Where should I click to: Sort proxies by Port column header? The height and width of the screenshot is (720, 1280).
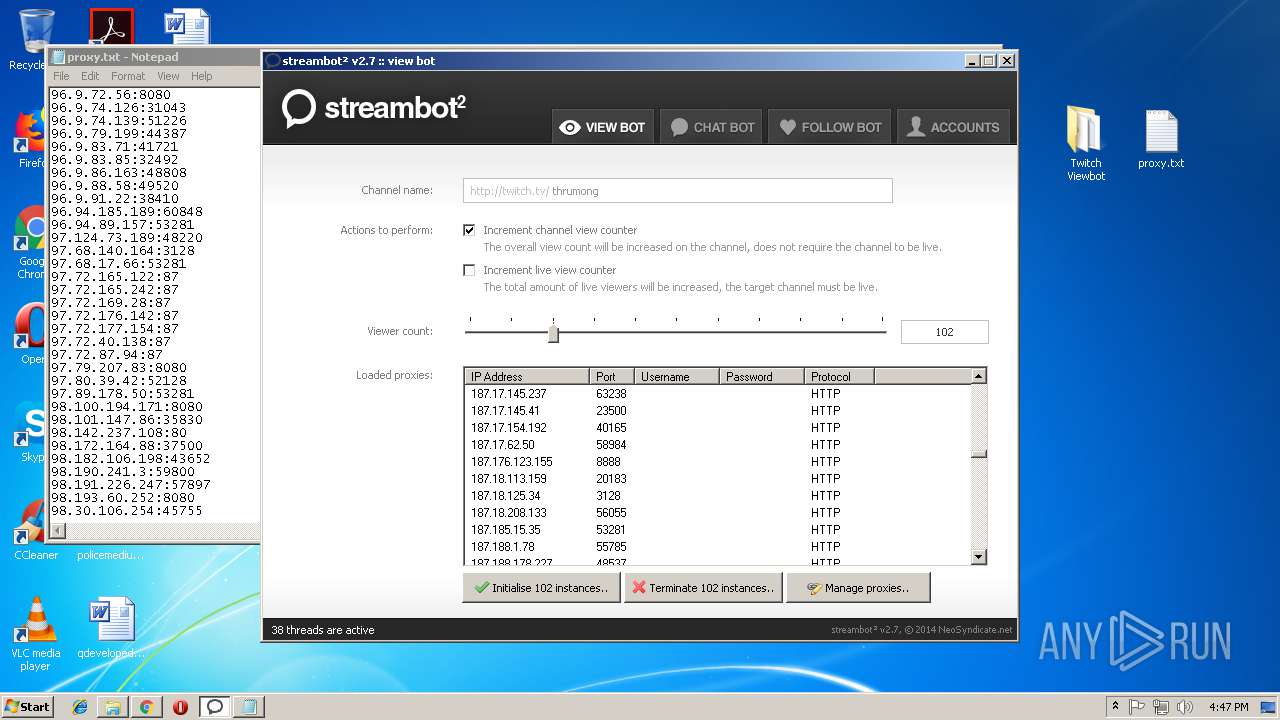[612, 376]
